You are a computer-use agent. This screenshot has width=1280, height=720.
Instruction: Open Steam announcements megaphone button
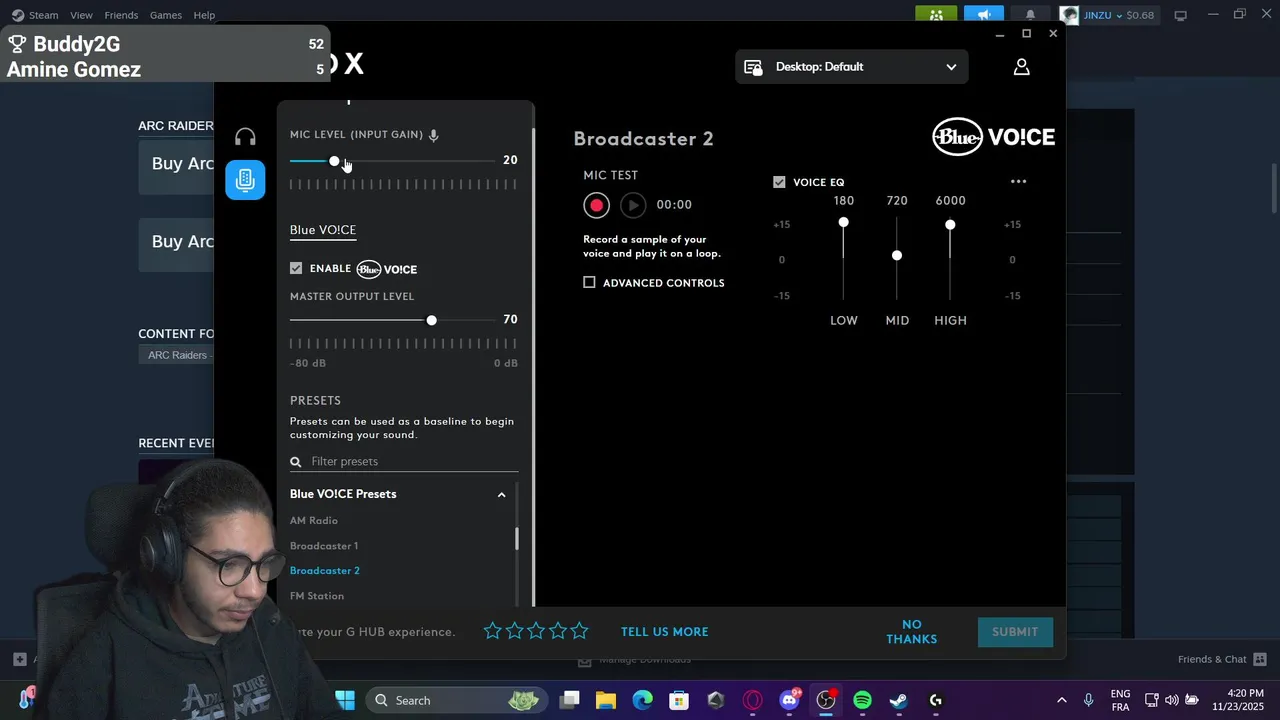[x=984, y=15]
